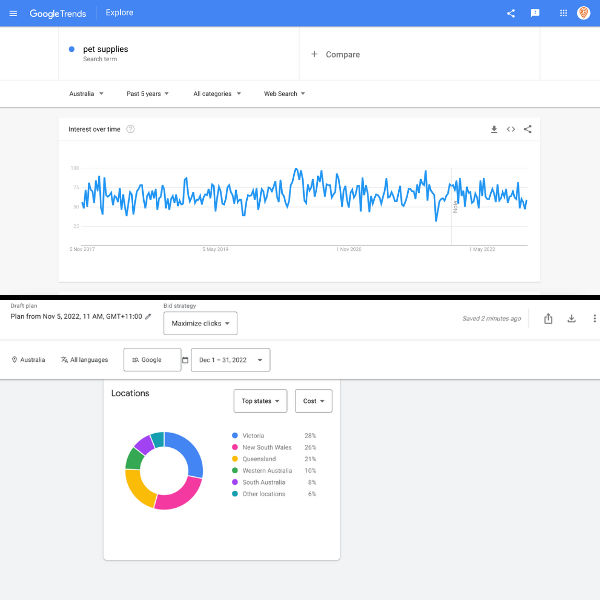Open the Top states dropdown
Screen dimensions: 600x600
(x=260, y=401)
